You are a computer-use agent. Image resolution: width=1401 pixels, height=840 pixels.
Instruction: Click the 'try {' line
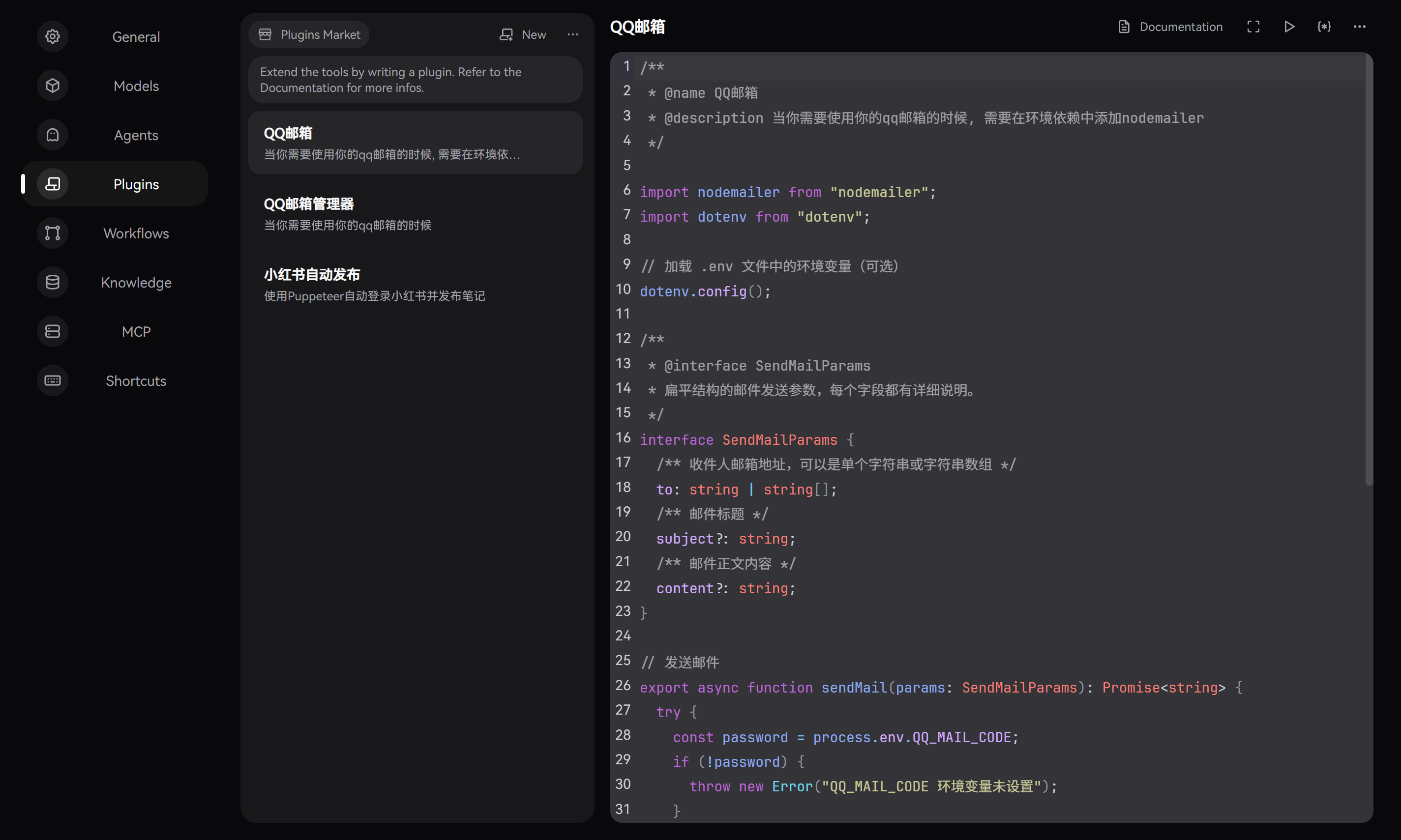(x=676, y=712)
